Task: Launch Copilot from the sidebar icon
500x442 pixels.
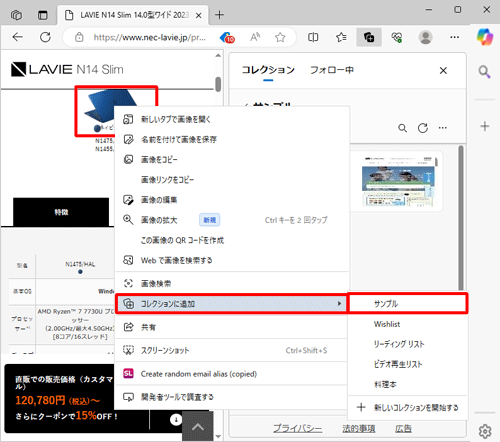Action: [x=485, y=37]
